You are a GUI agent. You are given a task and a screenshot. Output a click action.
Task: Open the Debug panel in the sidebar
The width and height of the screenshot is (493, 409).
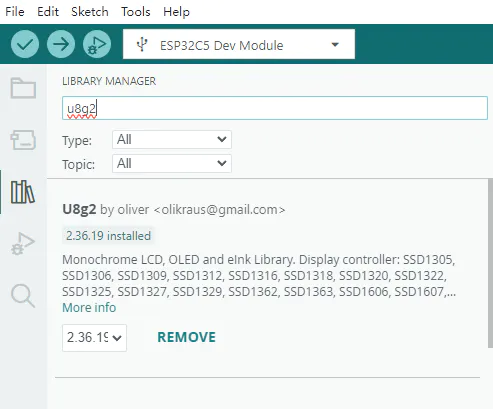pos(23,244)
